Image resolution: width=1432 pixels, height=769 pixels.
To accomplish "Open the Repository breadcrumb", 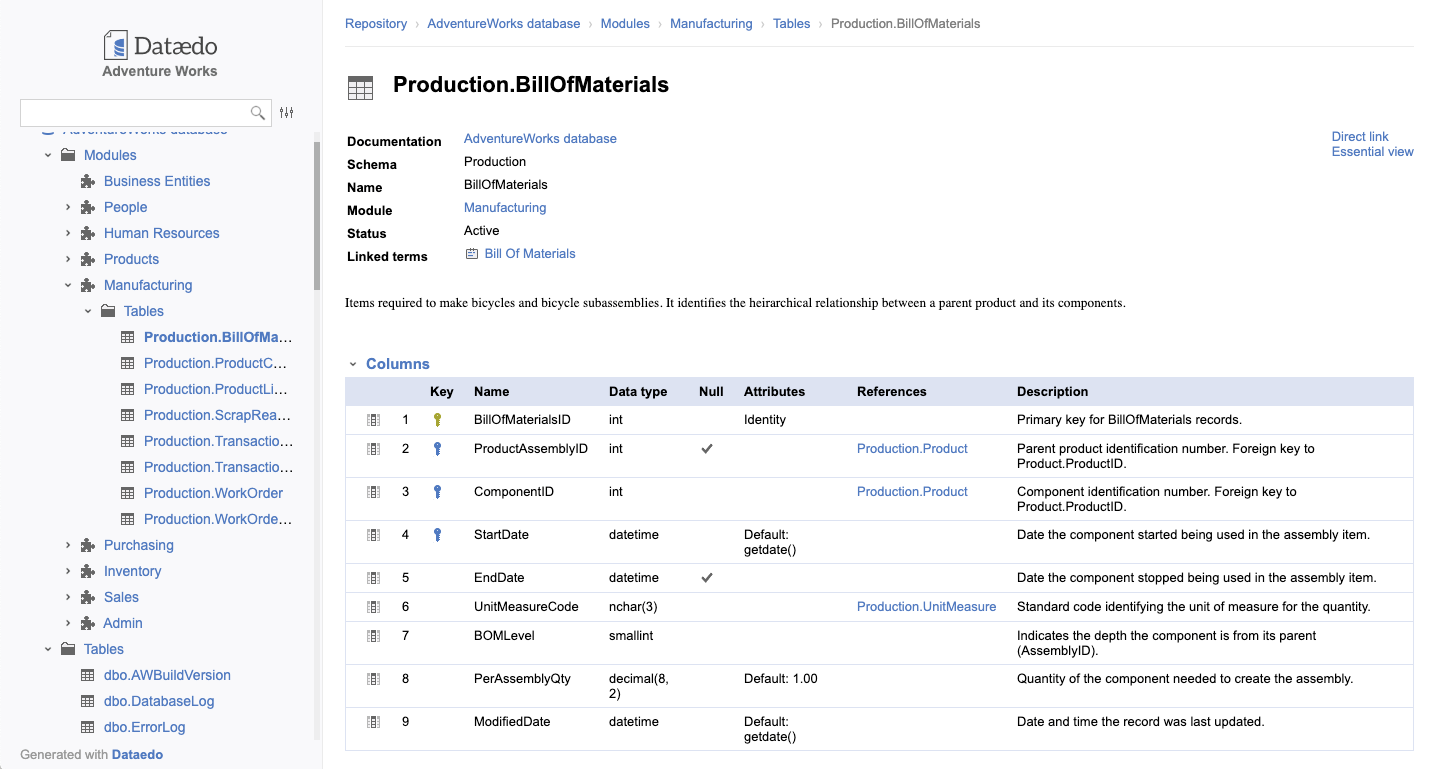I will tap(376, 23).
